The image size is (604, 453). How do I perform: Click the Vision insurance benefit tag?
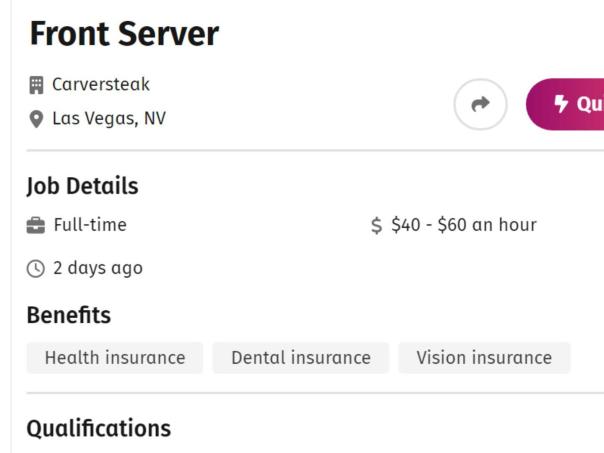(x=484, y=358)
